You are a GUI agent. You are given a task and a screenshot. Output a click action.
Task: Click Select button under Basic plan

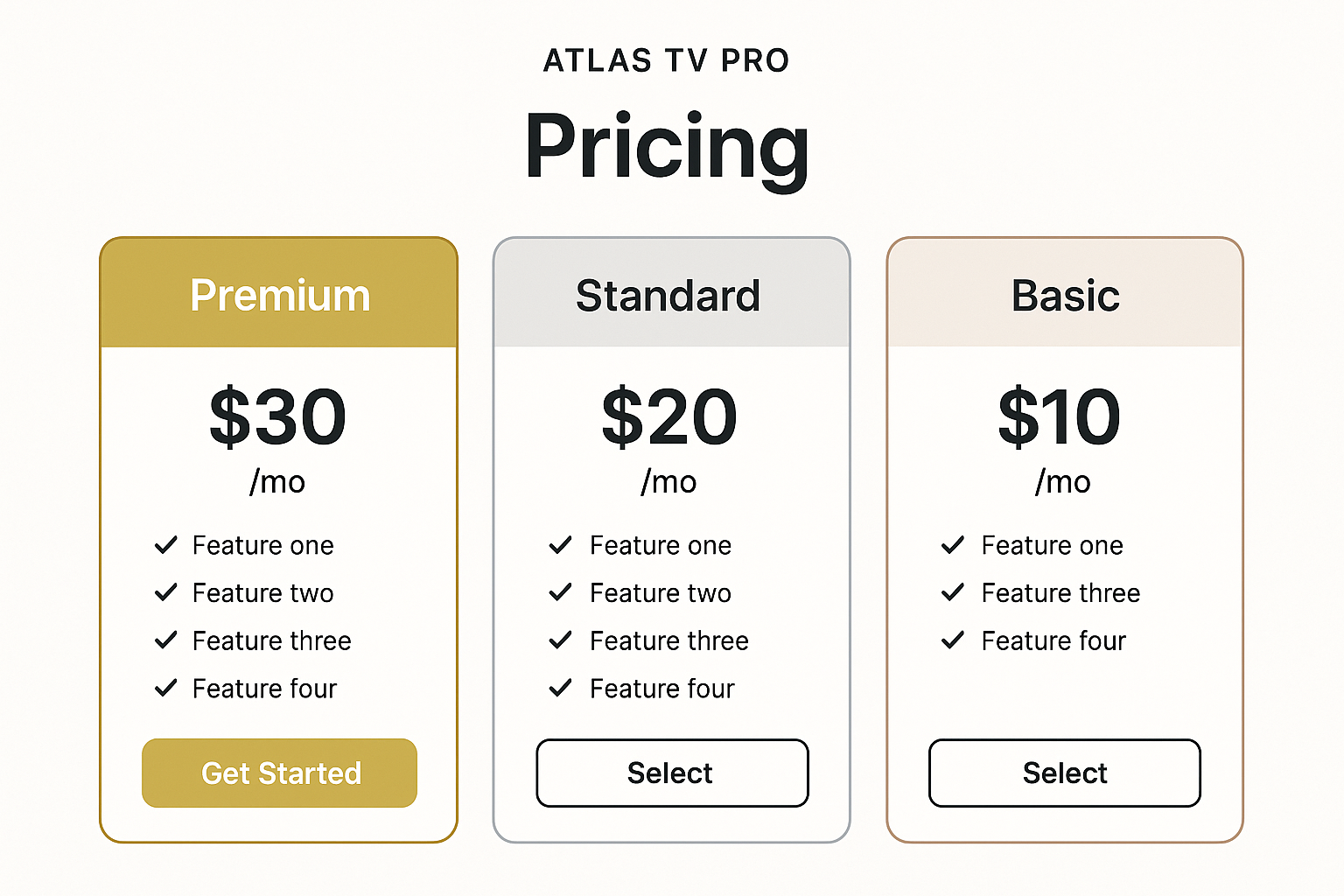1065,773
